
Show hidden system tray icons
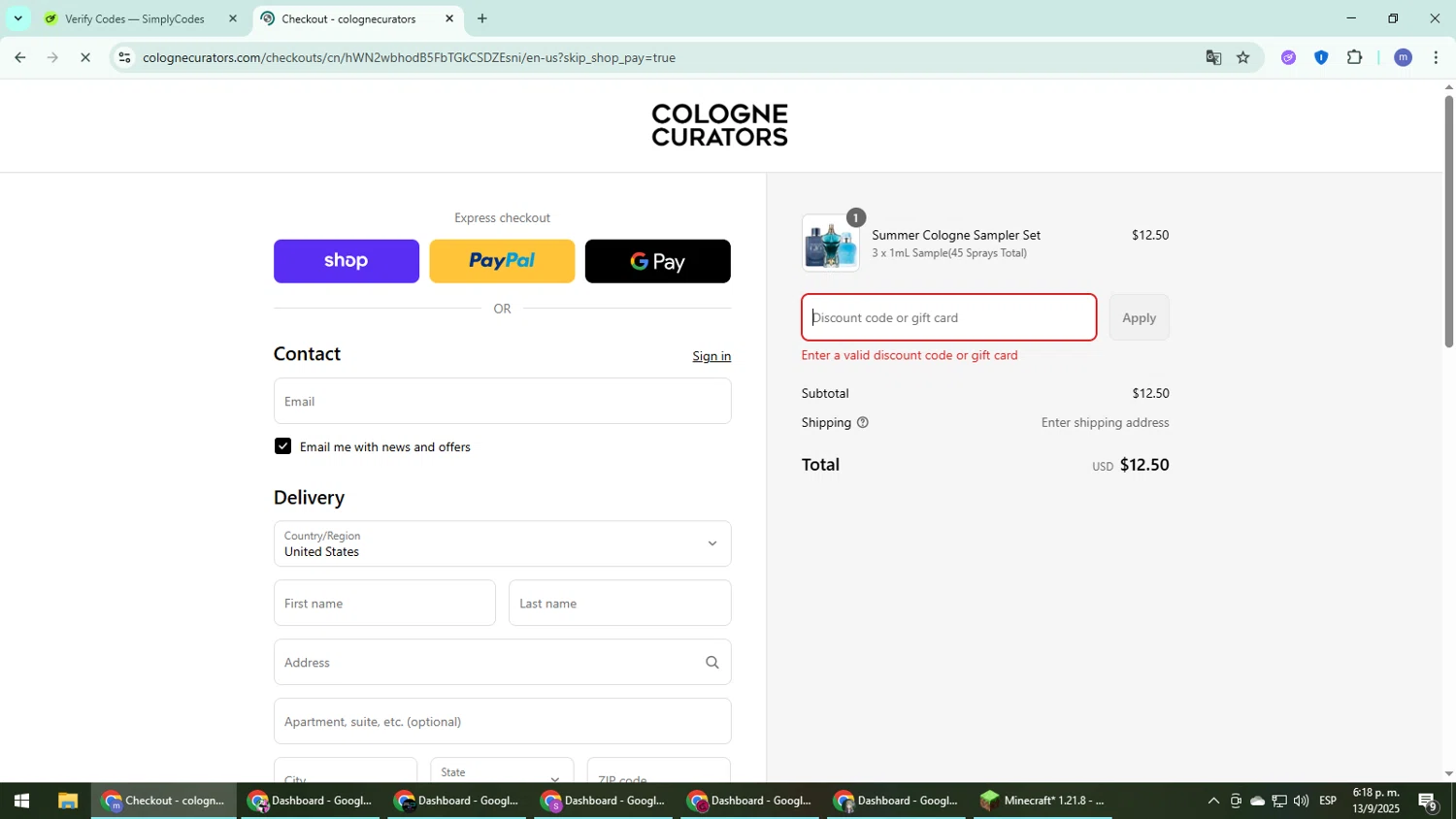1212,802
